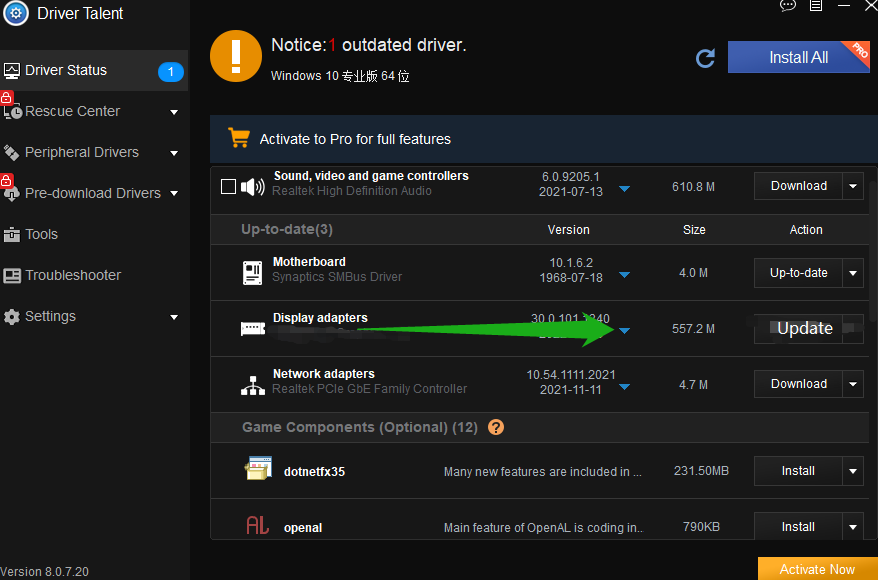
Task: Click the refresh rescan icon
Action: [705, 58]
